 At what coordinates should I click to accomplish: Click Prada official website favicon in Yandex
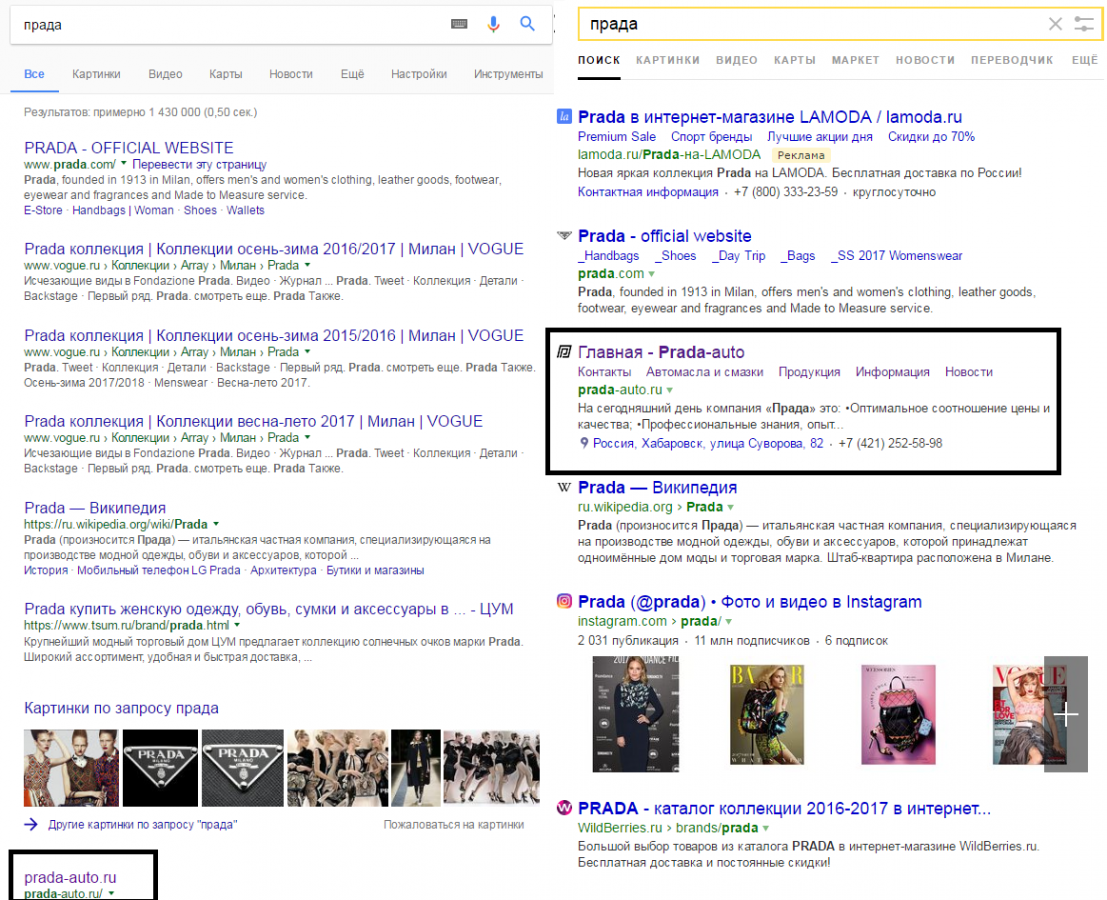[564, 236]
